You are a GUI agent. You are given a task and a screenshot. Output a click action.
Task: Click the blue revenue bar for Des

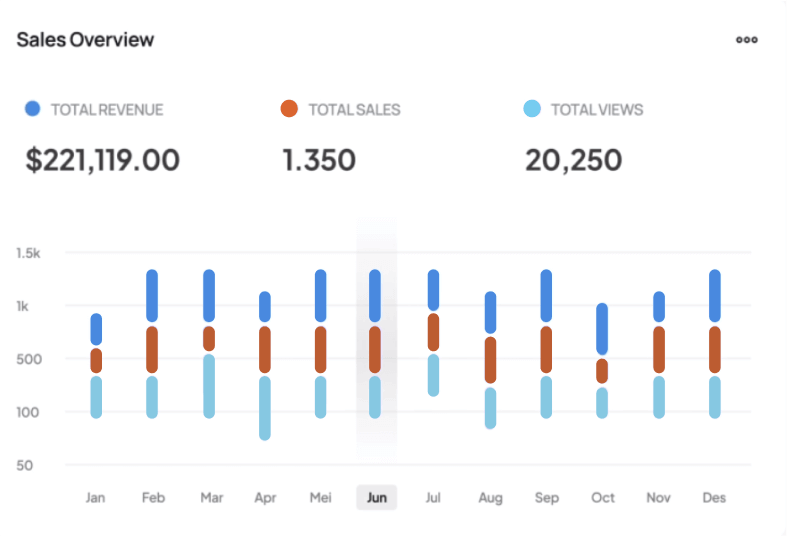point(714,295)
